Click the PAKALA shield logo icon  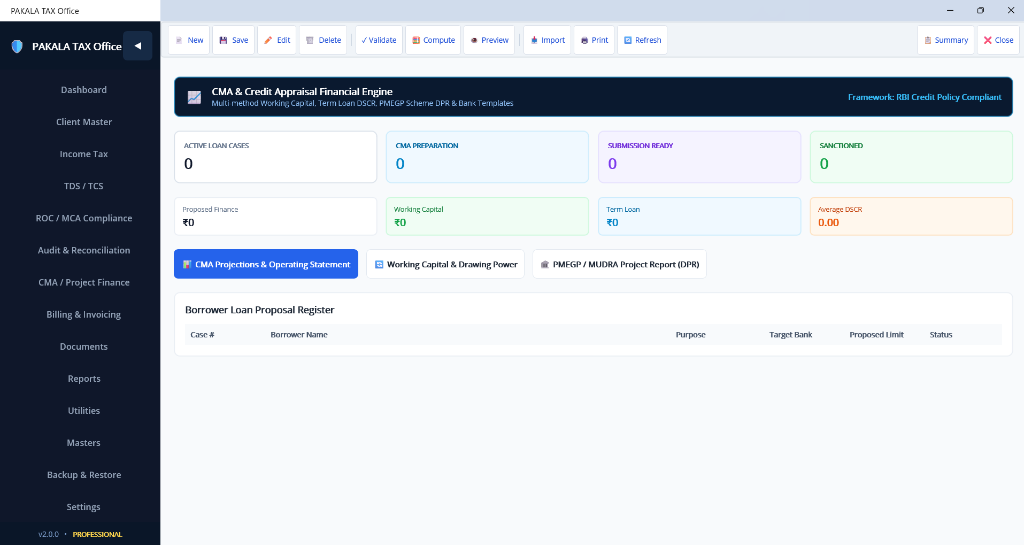pos(17,46)
